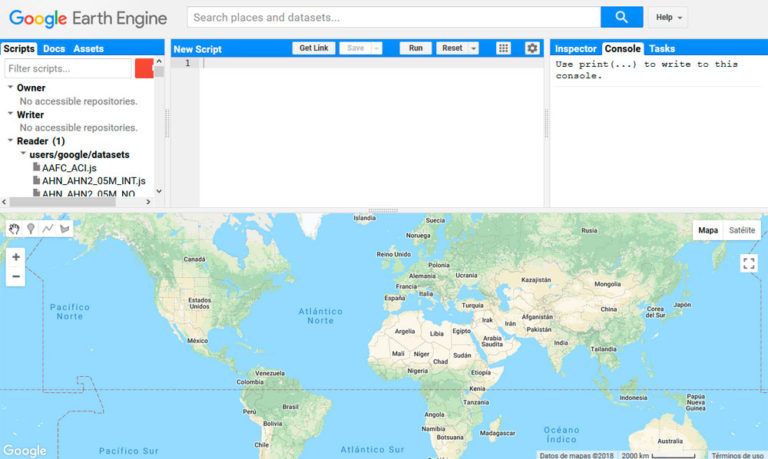The width and height of the screenshot is (768, 459).
Task: Click the Save button
Action: [x=356, y=48]
